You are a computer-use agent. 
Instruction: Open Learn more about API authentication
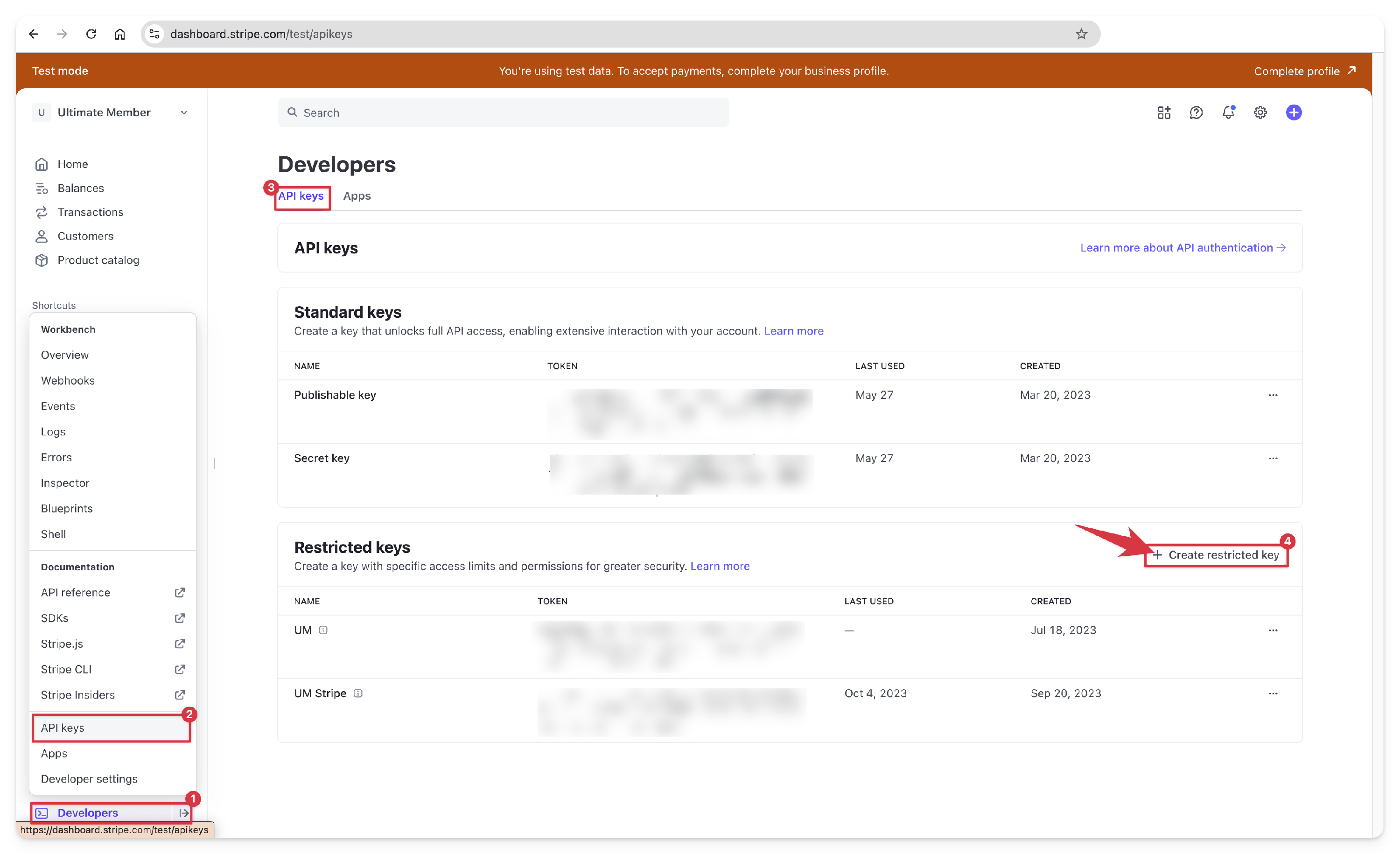[x=1183, y=248]
